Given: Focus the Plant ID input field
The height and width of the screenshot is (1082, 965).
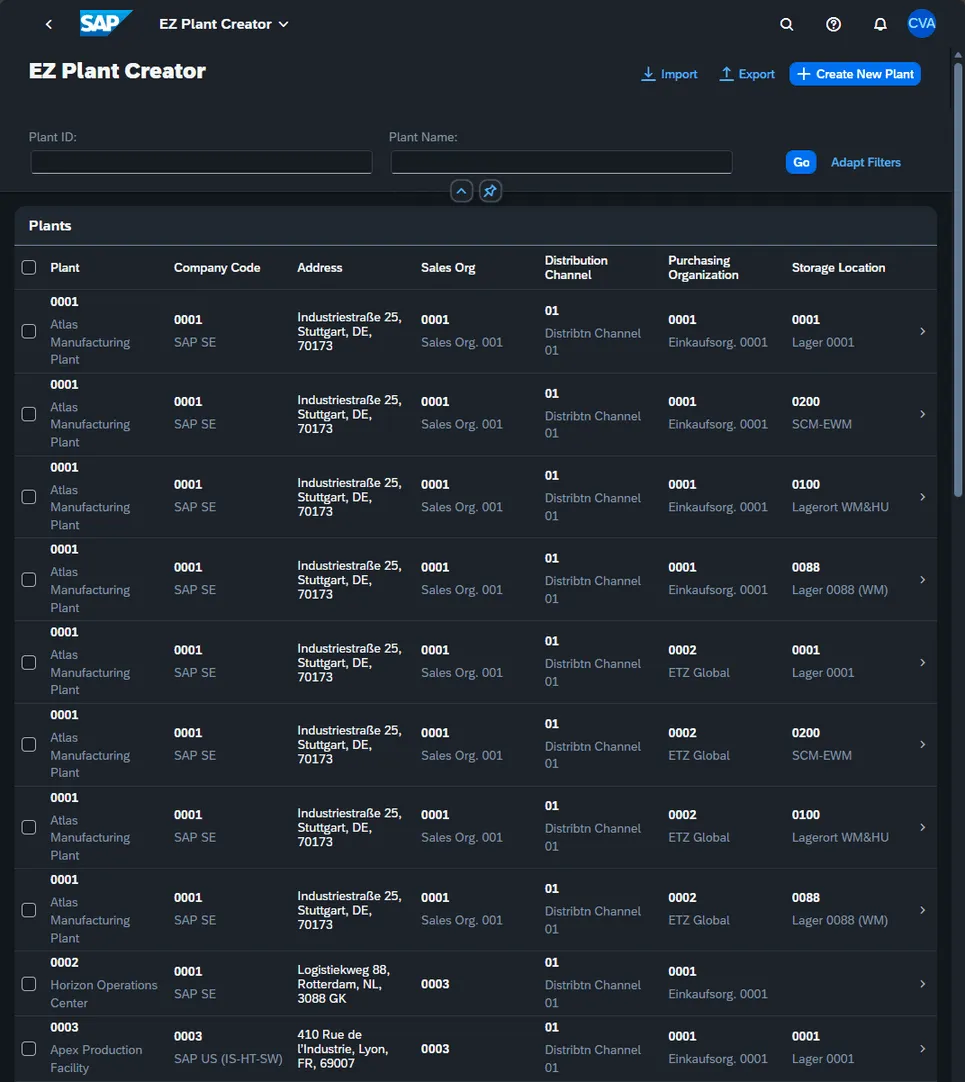Looking at the screenshot, I should tap(202, 162).
